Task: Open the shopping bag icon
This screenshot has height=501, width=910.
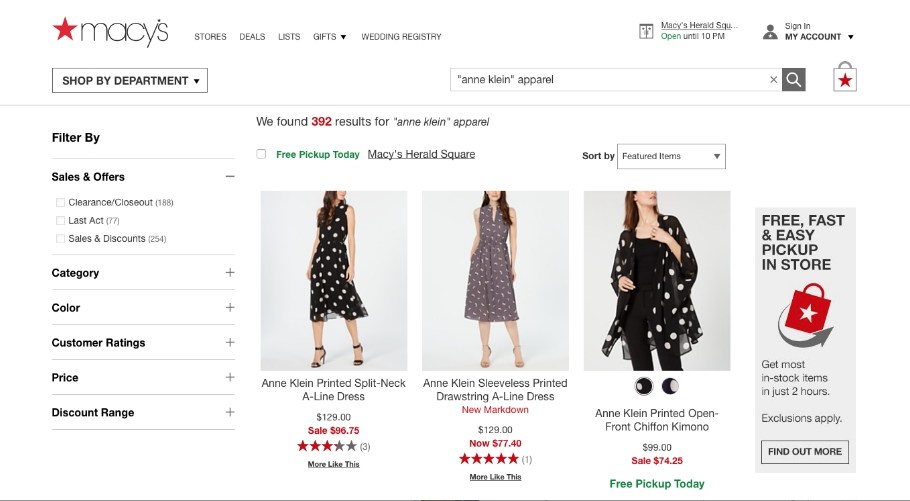Action: pos(845,77)
